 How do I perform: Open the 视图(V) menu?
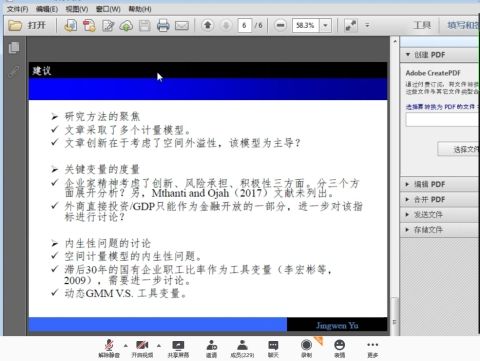77,9
